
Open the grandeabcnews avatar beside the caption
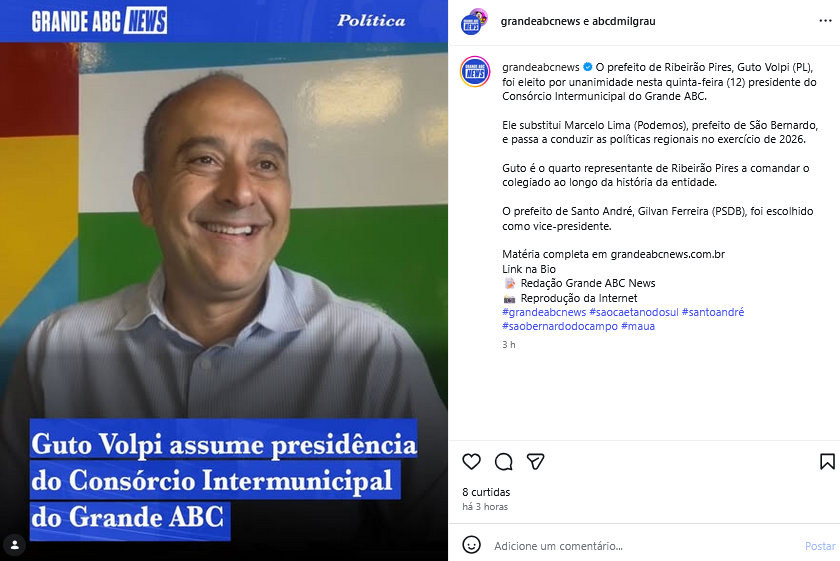pyautogui.click(x=475, y=71)
